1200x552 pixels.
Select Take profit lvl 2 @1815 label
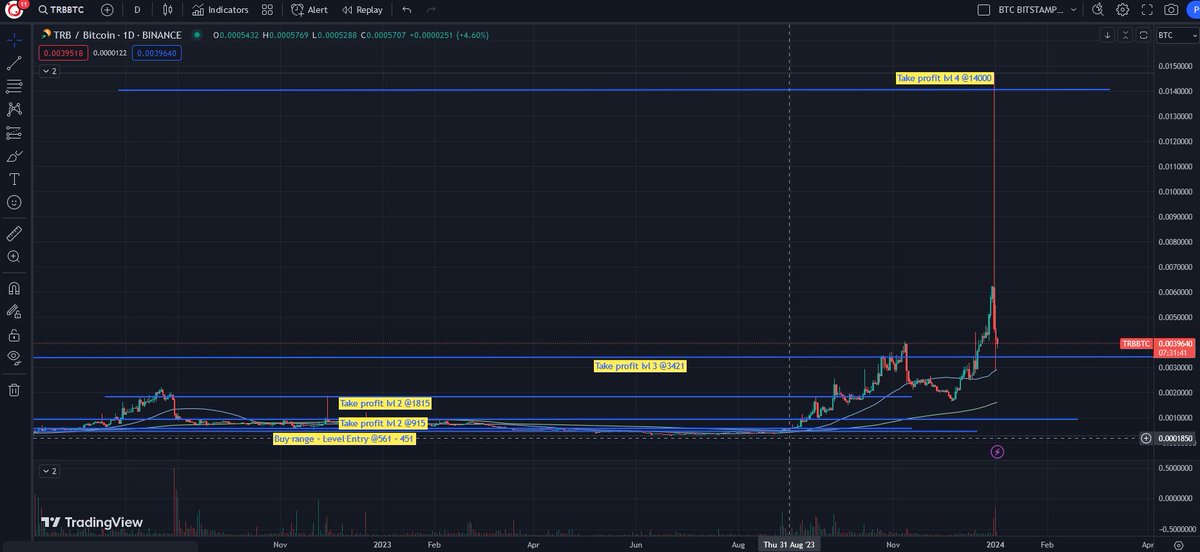click(x=385, y=403)
